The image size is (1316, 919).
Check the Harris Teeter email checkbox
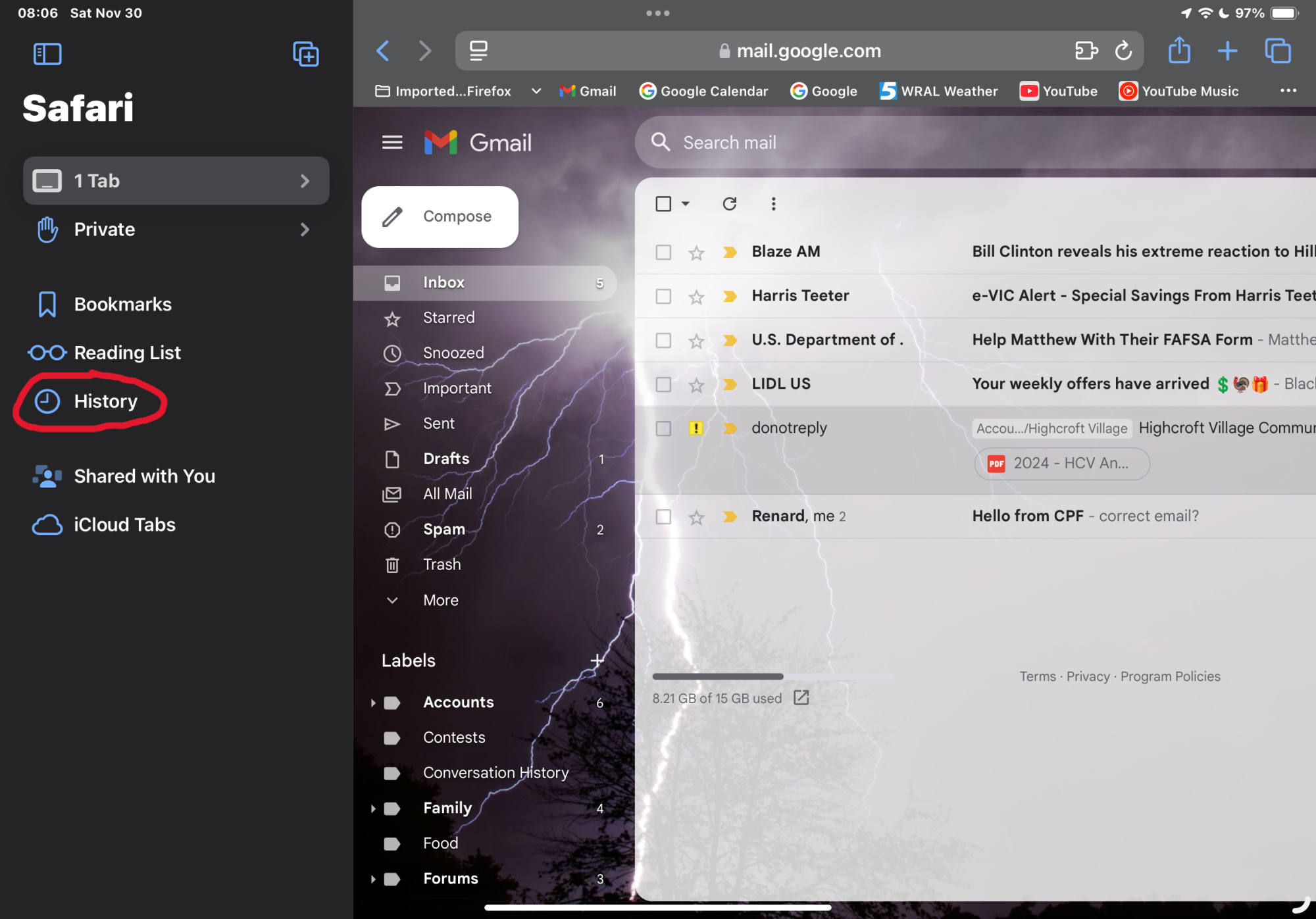pos(663,297)
